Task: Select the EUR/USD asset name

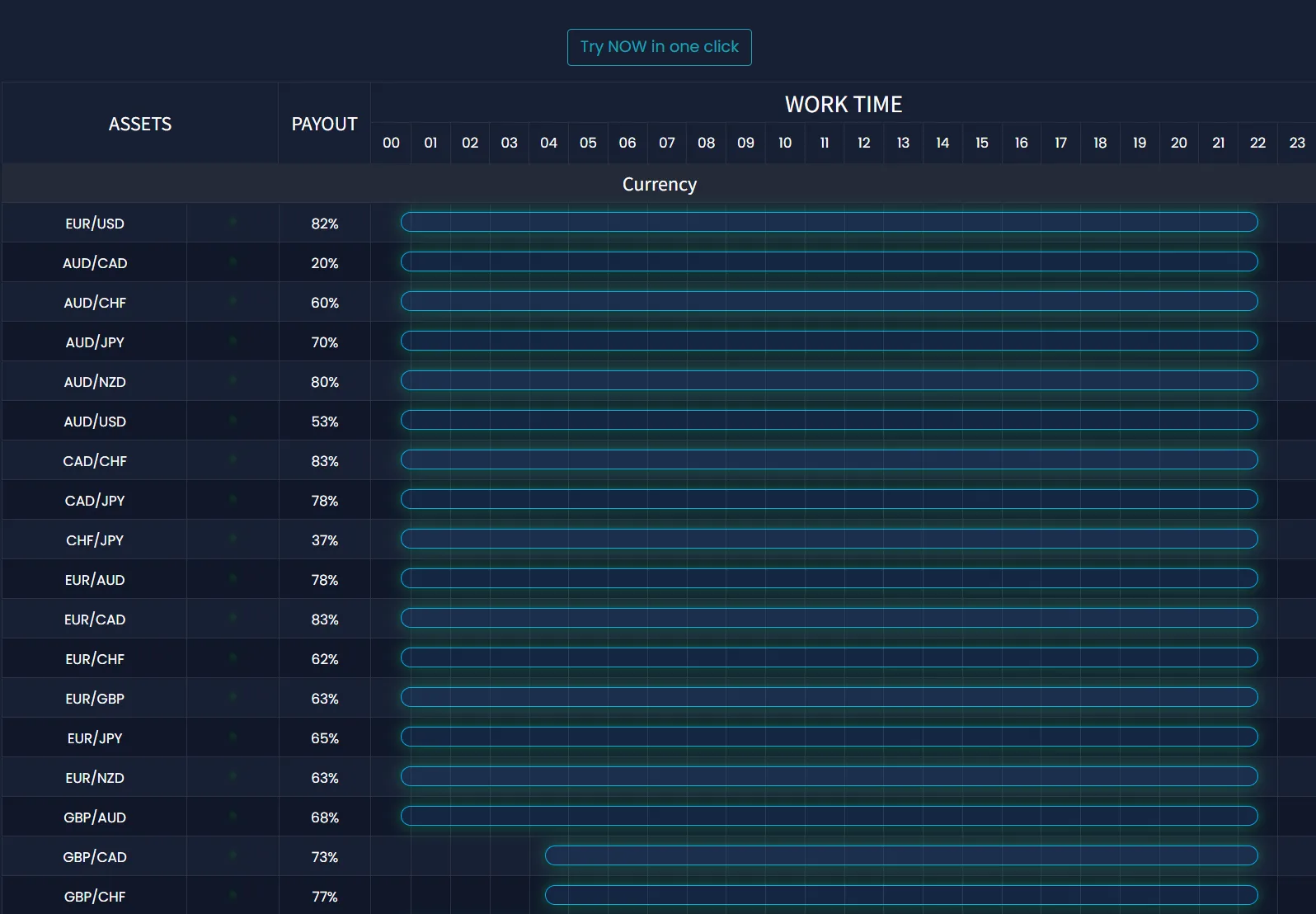Action: pos(95,224)
